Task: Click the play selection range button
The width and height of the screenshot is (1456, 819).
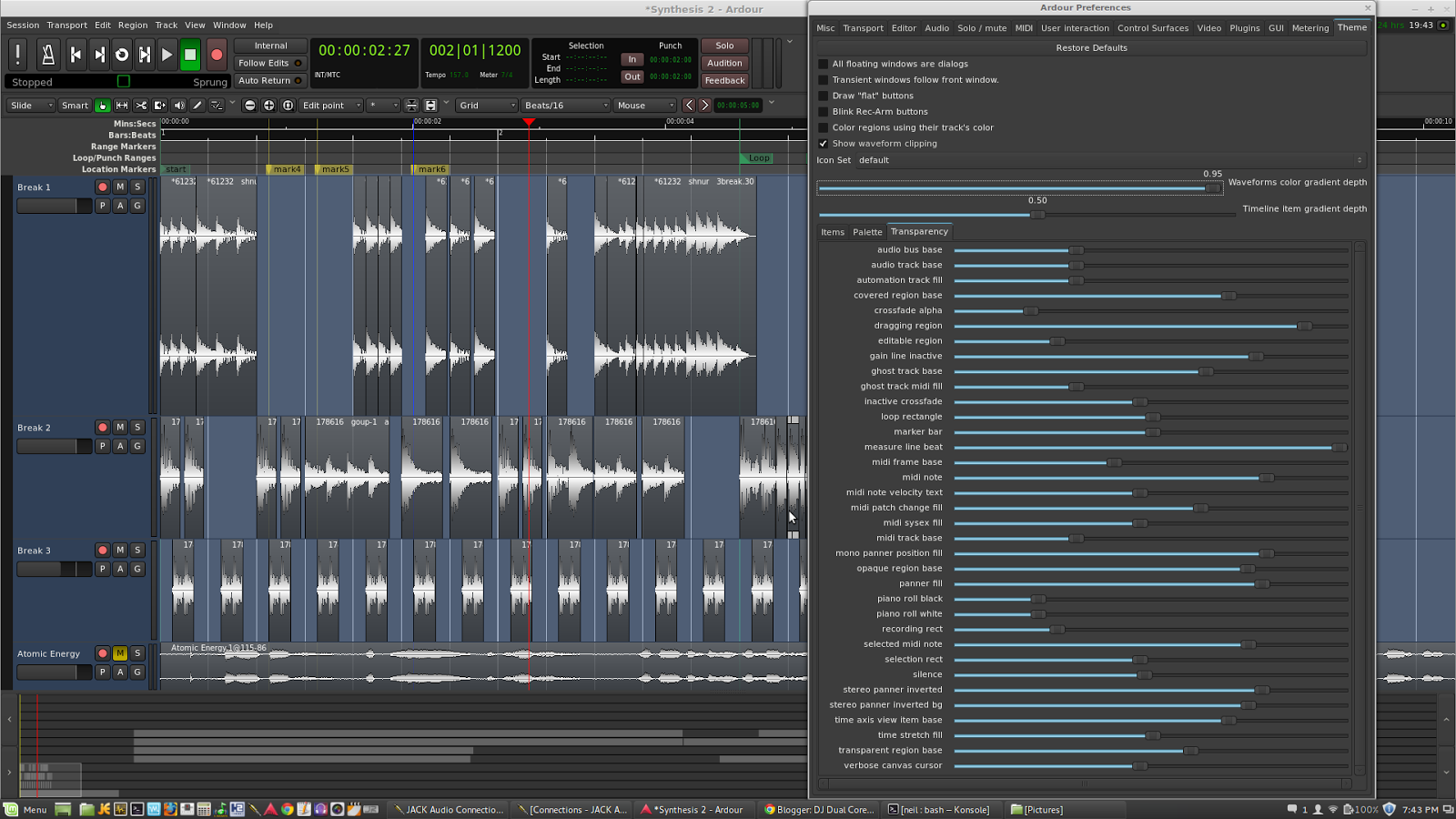Action: [145, 55]
